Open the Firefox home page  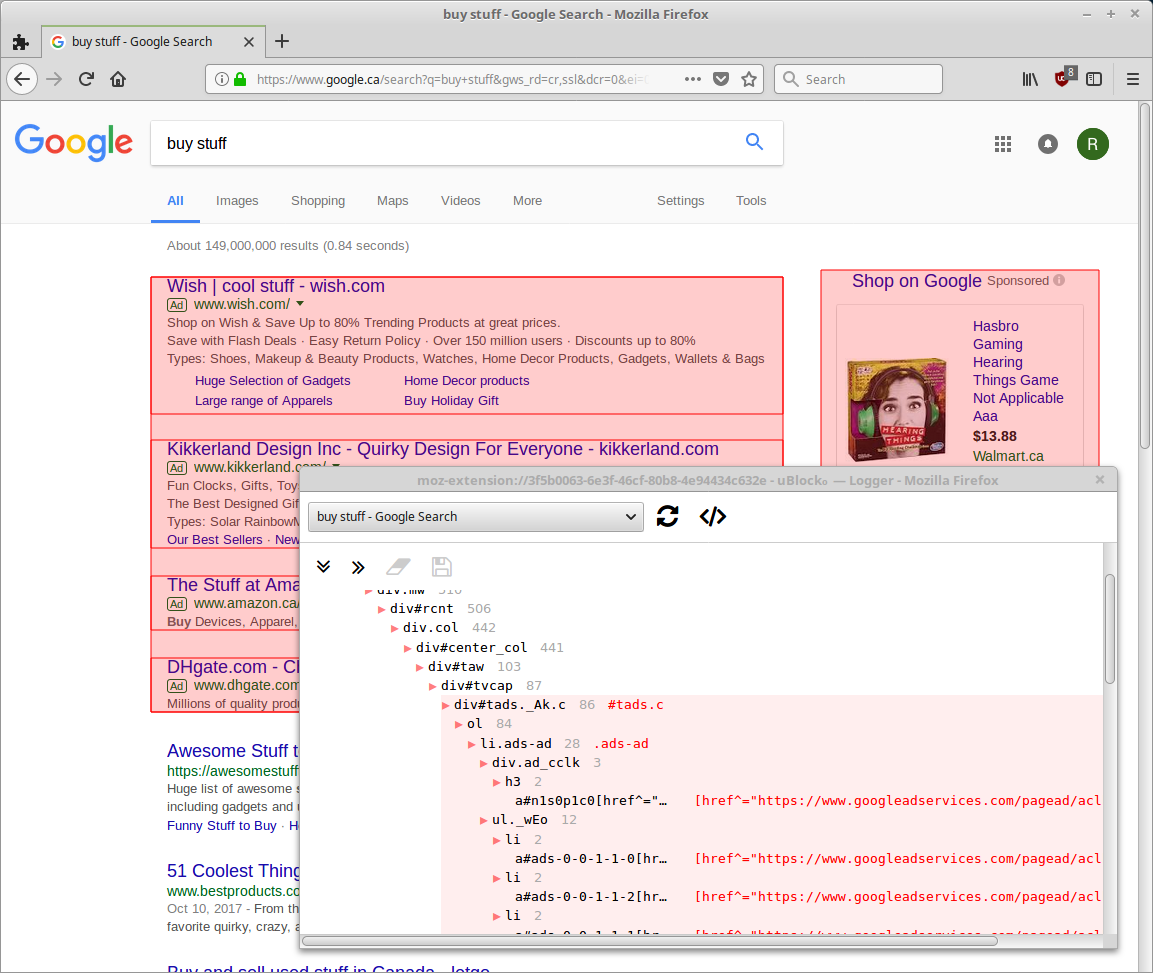(x=118, y=79)
